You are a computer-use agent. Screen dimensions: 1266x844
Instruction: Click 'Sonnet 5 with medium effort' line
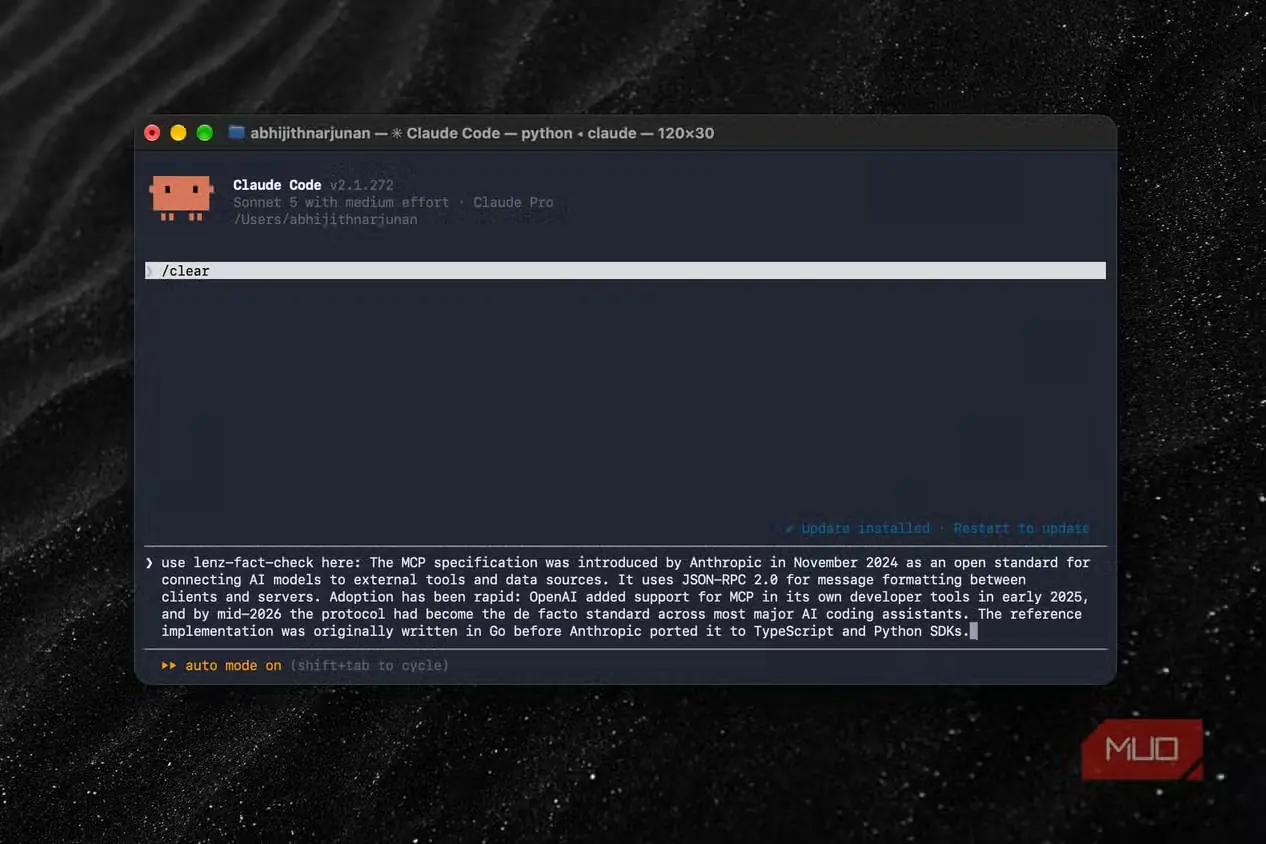pos(341,202)
